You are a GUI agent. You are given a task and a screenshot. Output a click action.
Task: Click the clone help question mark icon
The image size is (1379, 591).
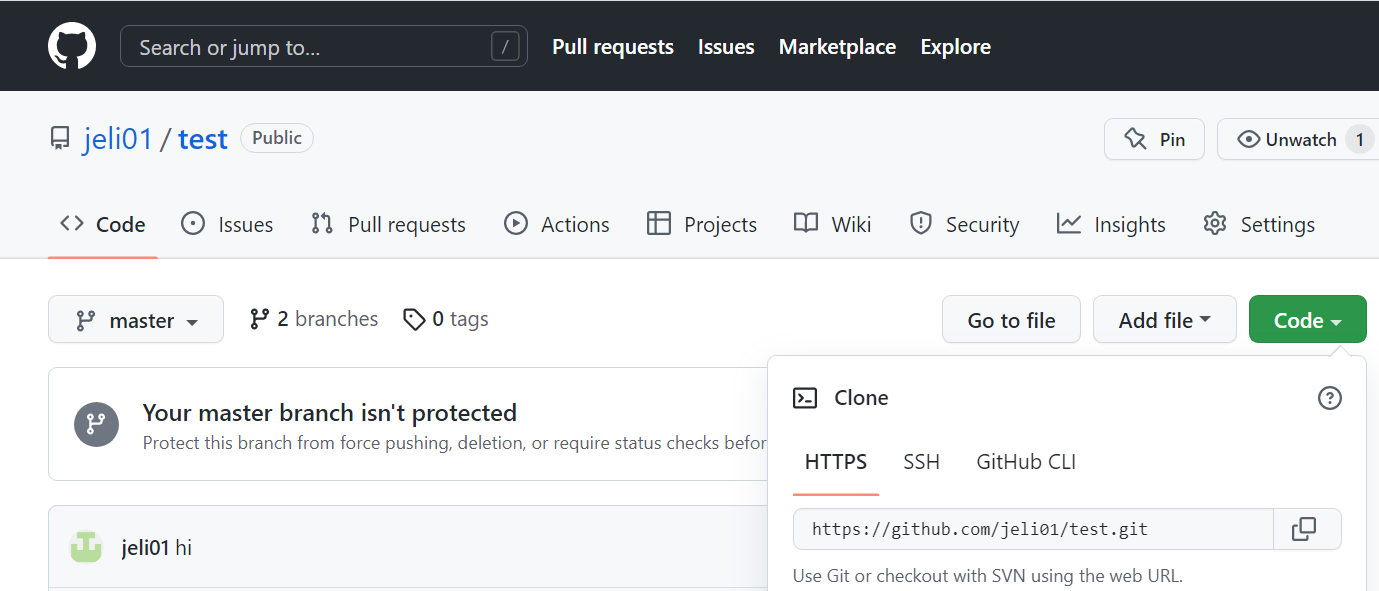pyautogui.click(x=1329, y=397)
